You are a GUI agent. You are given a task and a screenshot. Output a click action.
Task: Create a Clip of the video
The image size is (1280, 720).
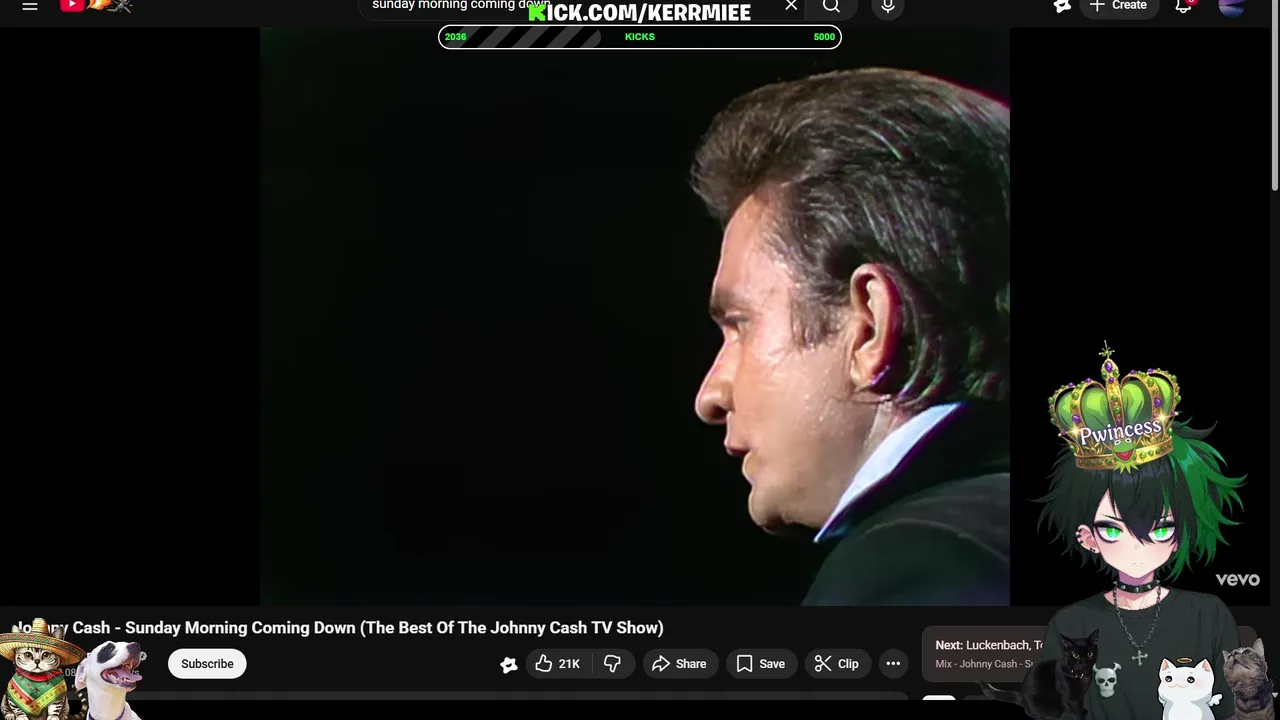836,664
